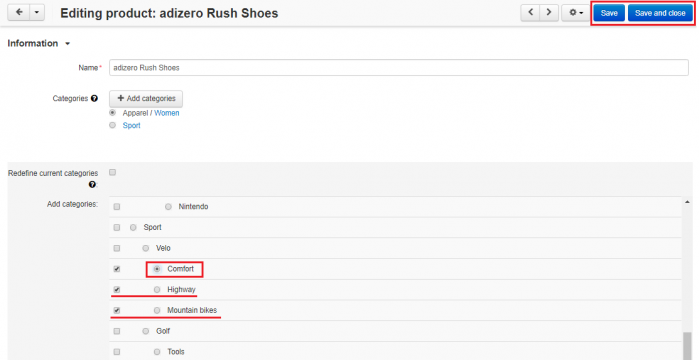Go back using the left arrow button
The image size is (700, 360).
coord(19,12)
